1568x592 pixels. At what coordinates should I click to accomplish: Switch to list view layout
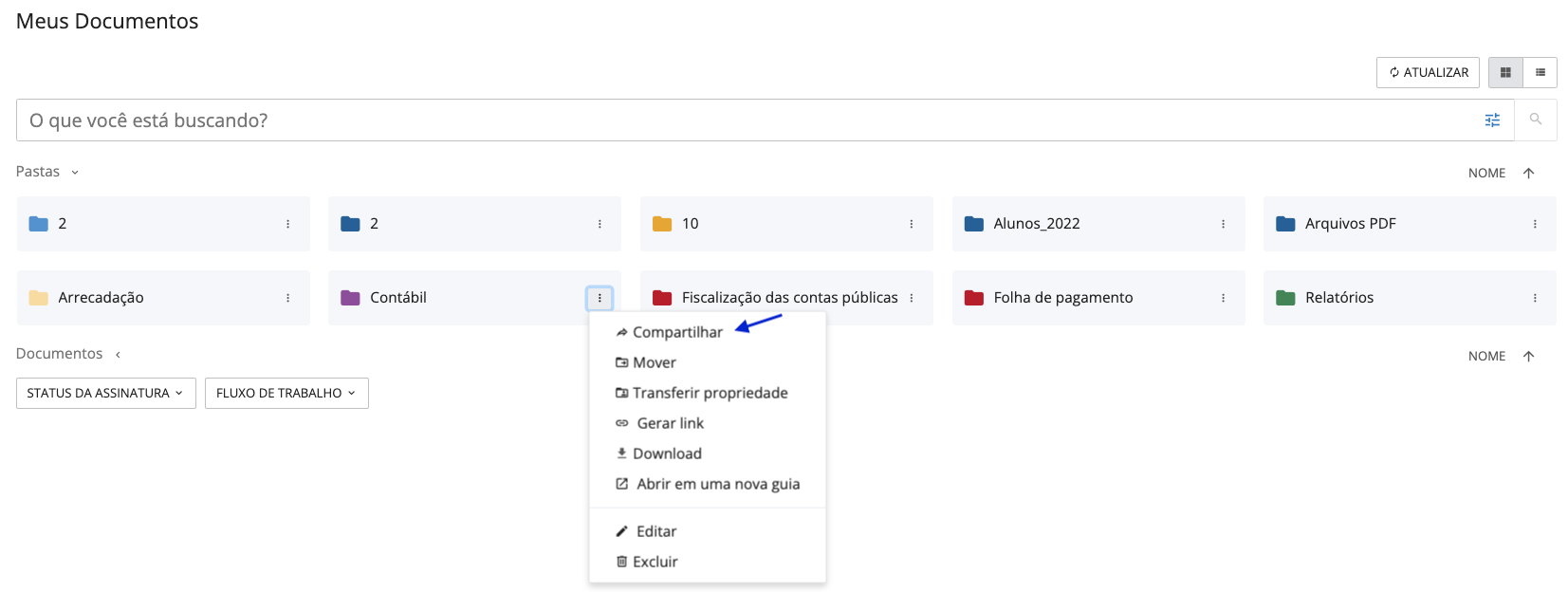click(1540, 73)
